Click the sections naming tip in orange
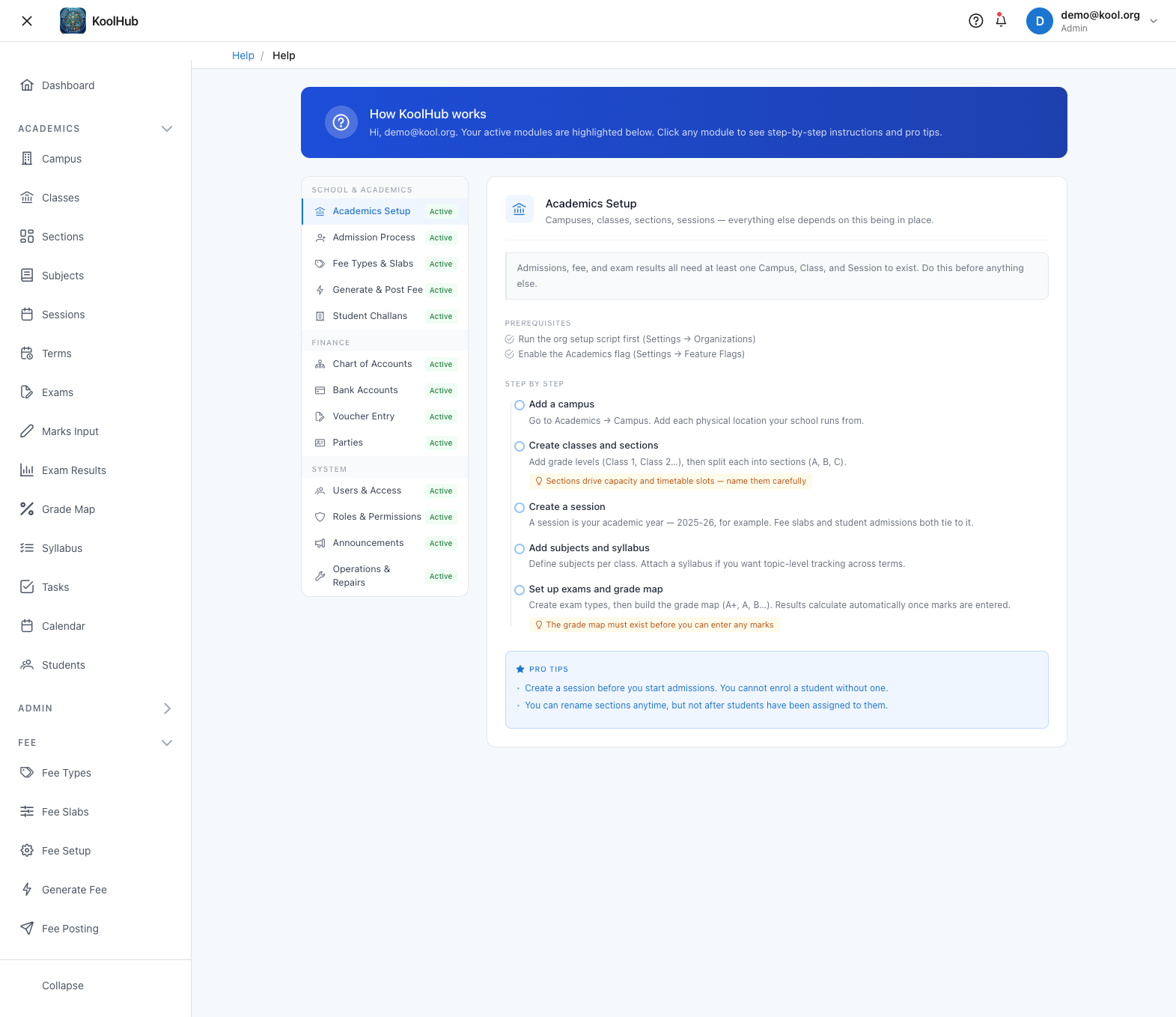1176x1017 pixels. (x=671, y=481)
